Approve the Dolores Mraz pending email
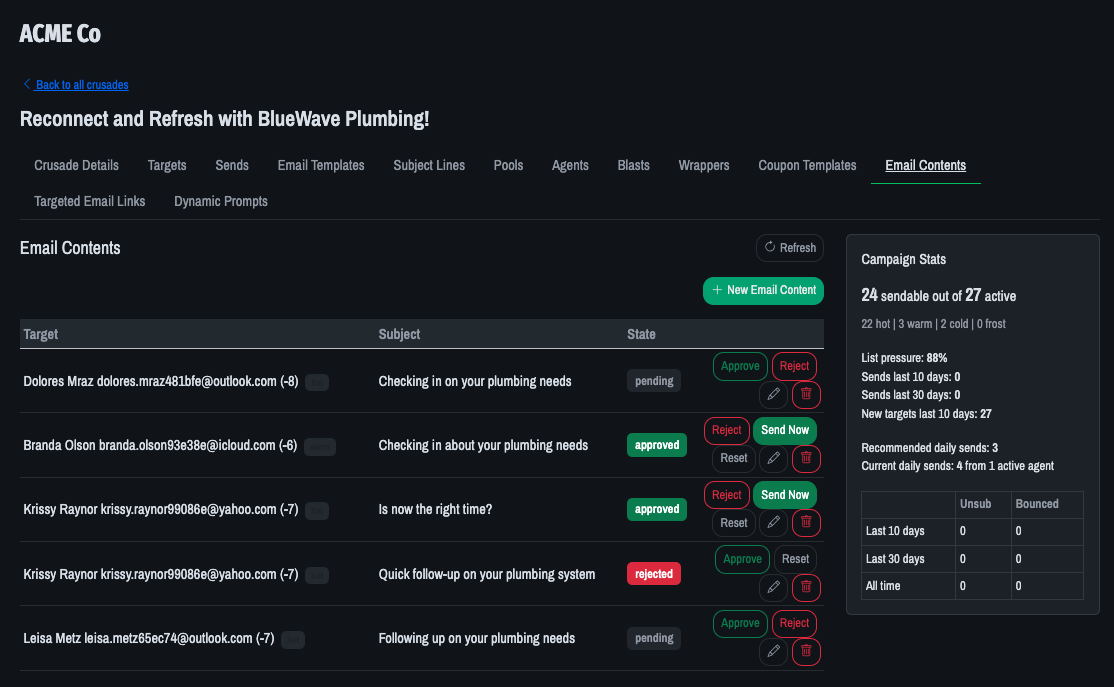The image size is (1114, 687). (x=740, y=366)
